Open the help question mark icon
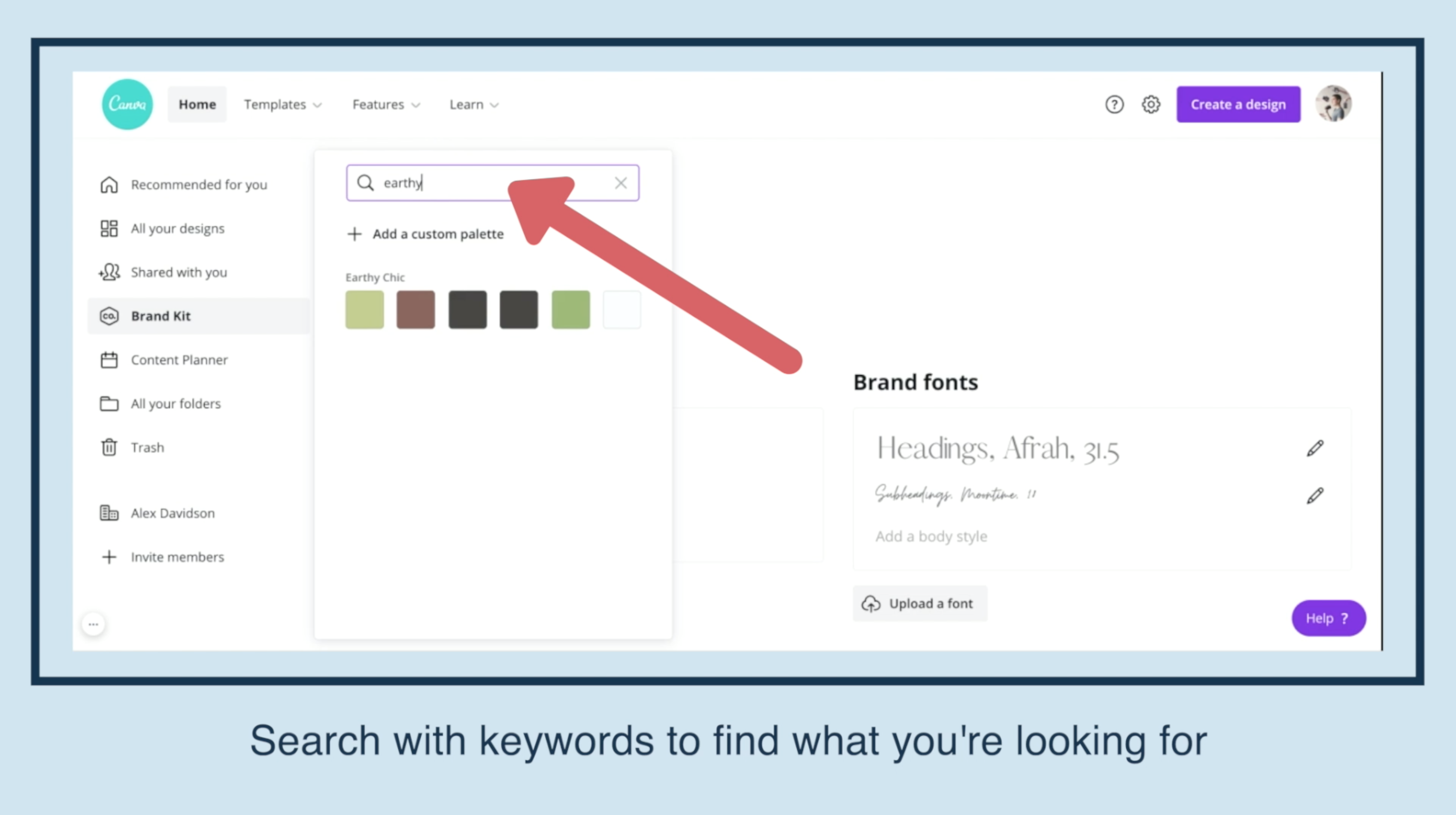1456x815 pixels. pyautogui.click(x=1114, y=105)
